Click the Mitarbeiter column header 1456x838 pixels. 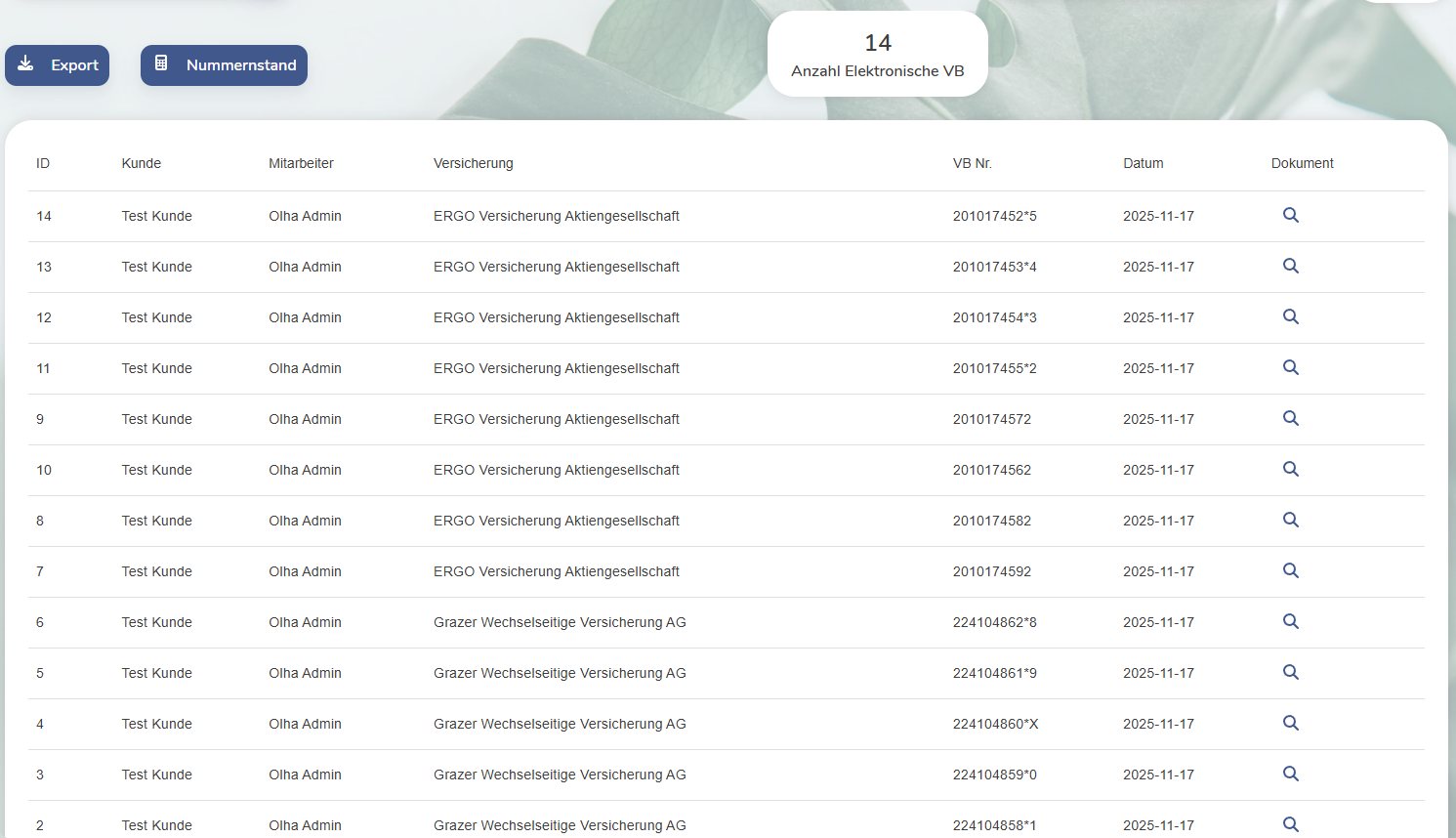[x=301, y=163]
